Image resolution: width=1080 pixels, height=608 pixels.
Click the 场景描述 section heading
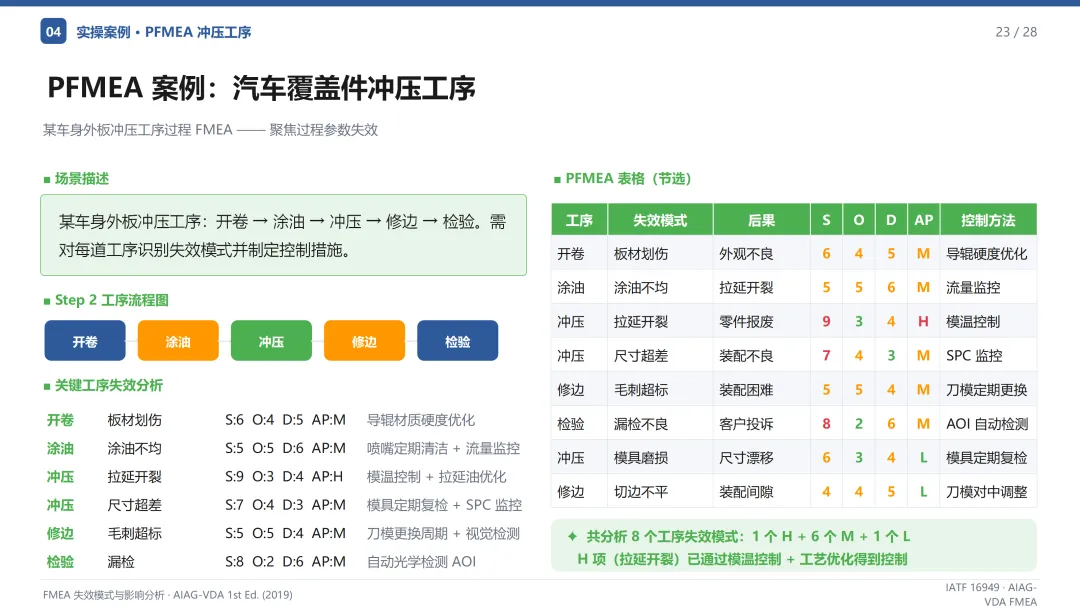(x=81, y=179)
